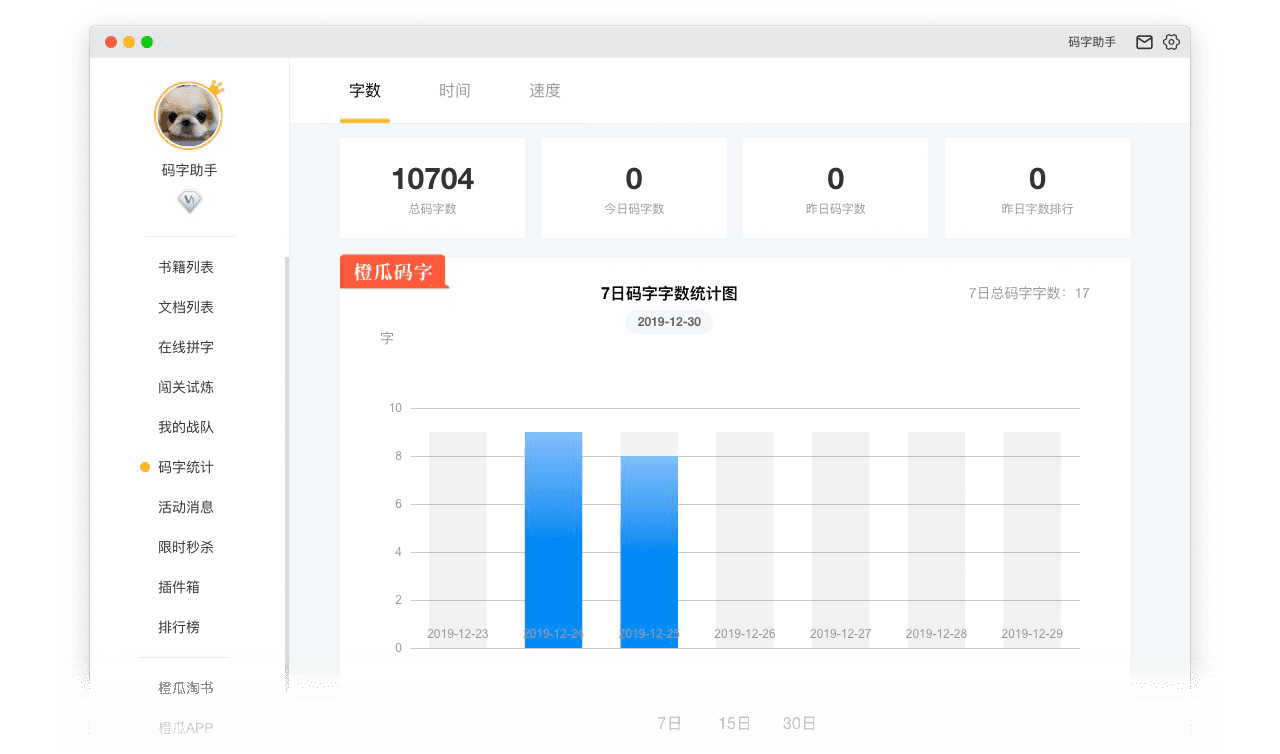Open the 橙瓜APP link
Image resolution: width=1280 pixels, height=754 pixels.
coord(185,727)
